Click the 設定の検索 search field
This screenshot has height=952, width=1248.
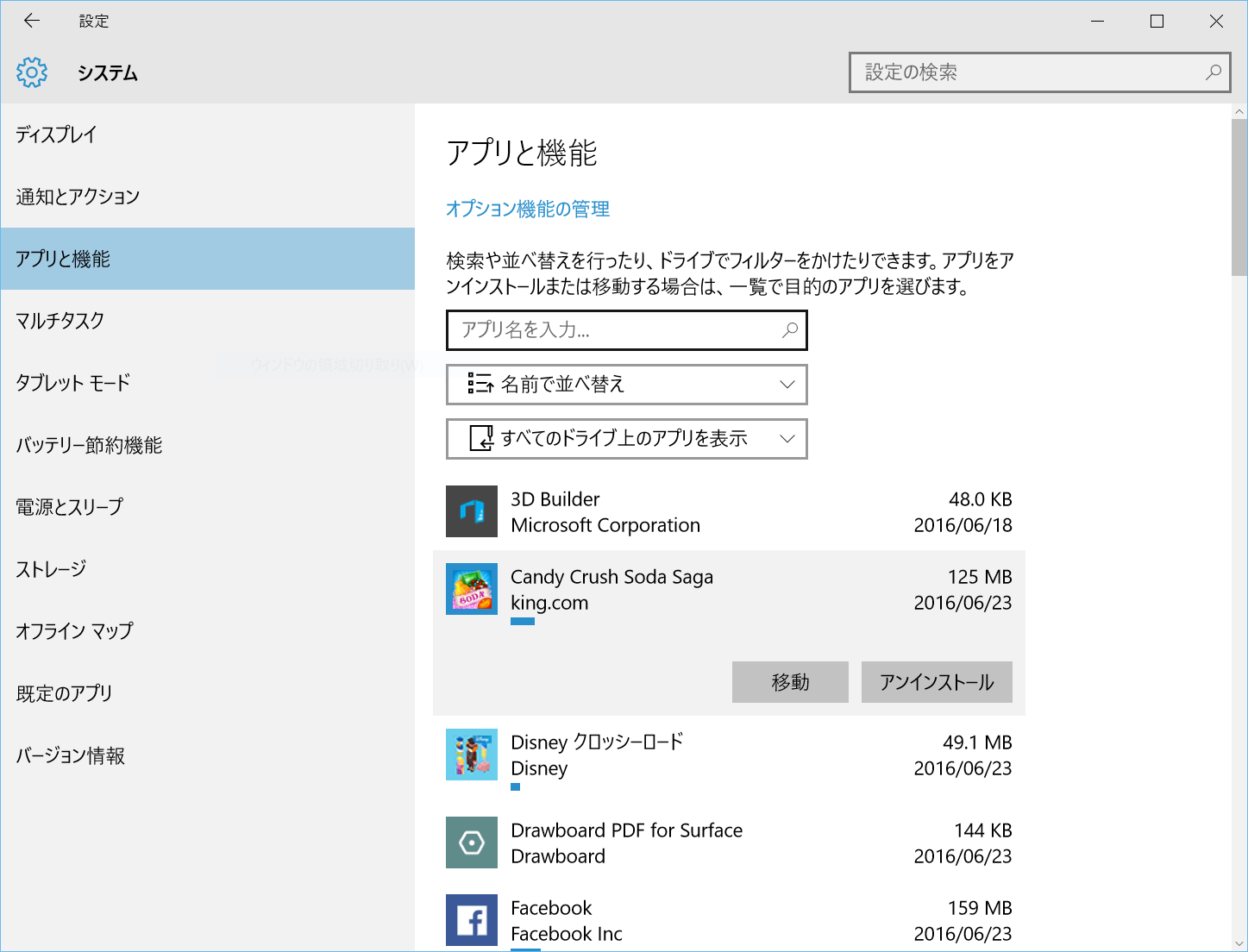pos(1039,72)
